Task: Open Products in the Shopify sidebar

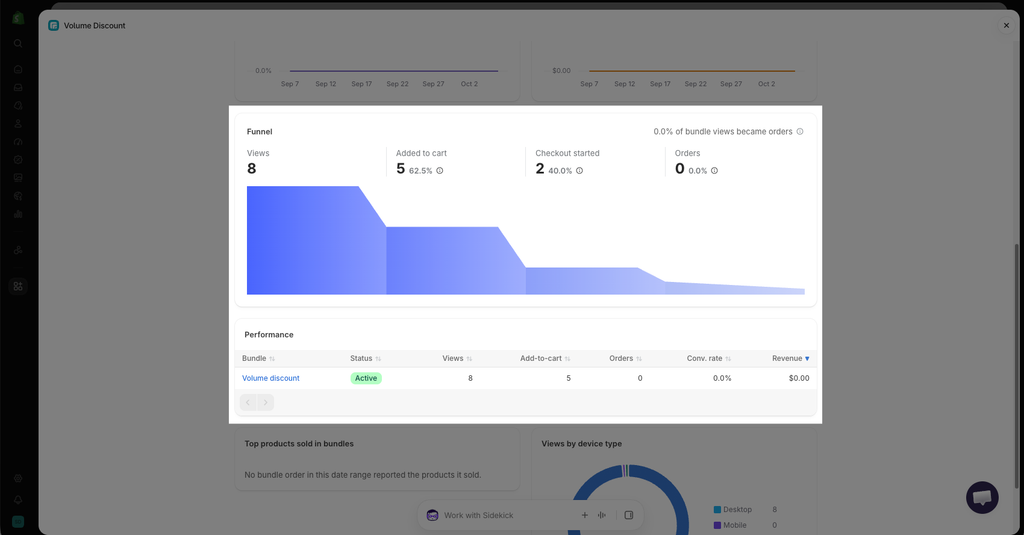Action: 18,106
